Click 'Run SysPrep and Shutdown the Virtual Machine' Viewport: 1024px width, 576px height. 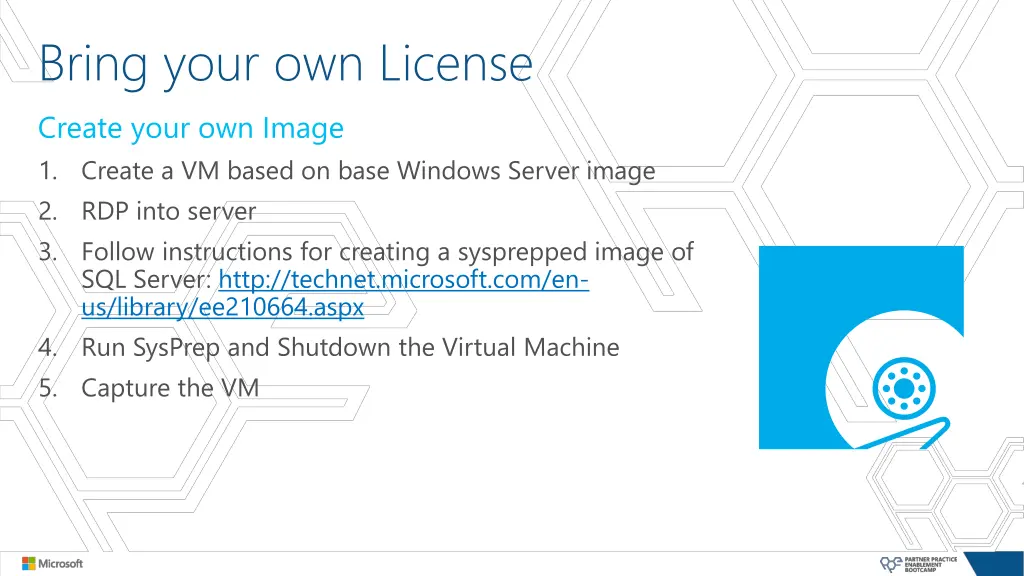point(350,348)
